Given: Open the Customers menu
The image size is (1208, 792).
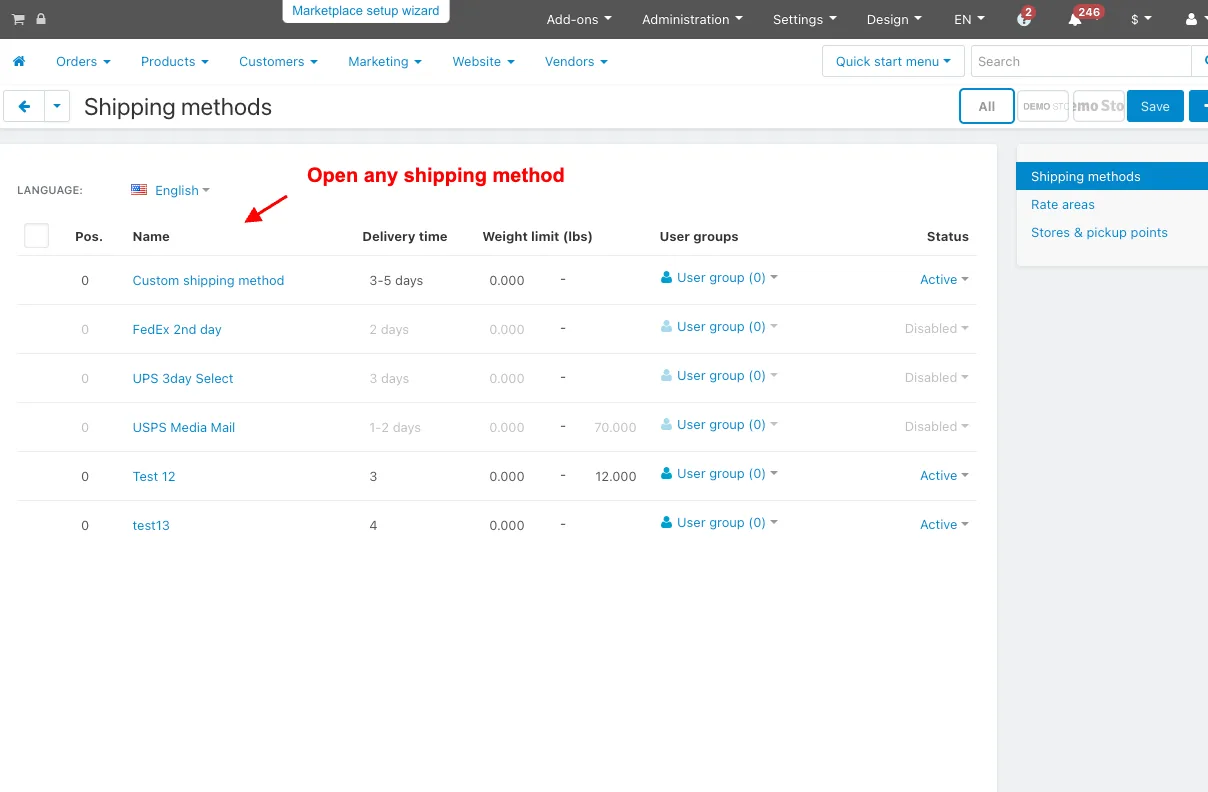Looking at the screenshot, I should (278, 61).
